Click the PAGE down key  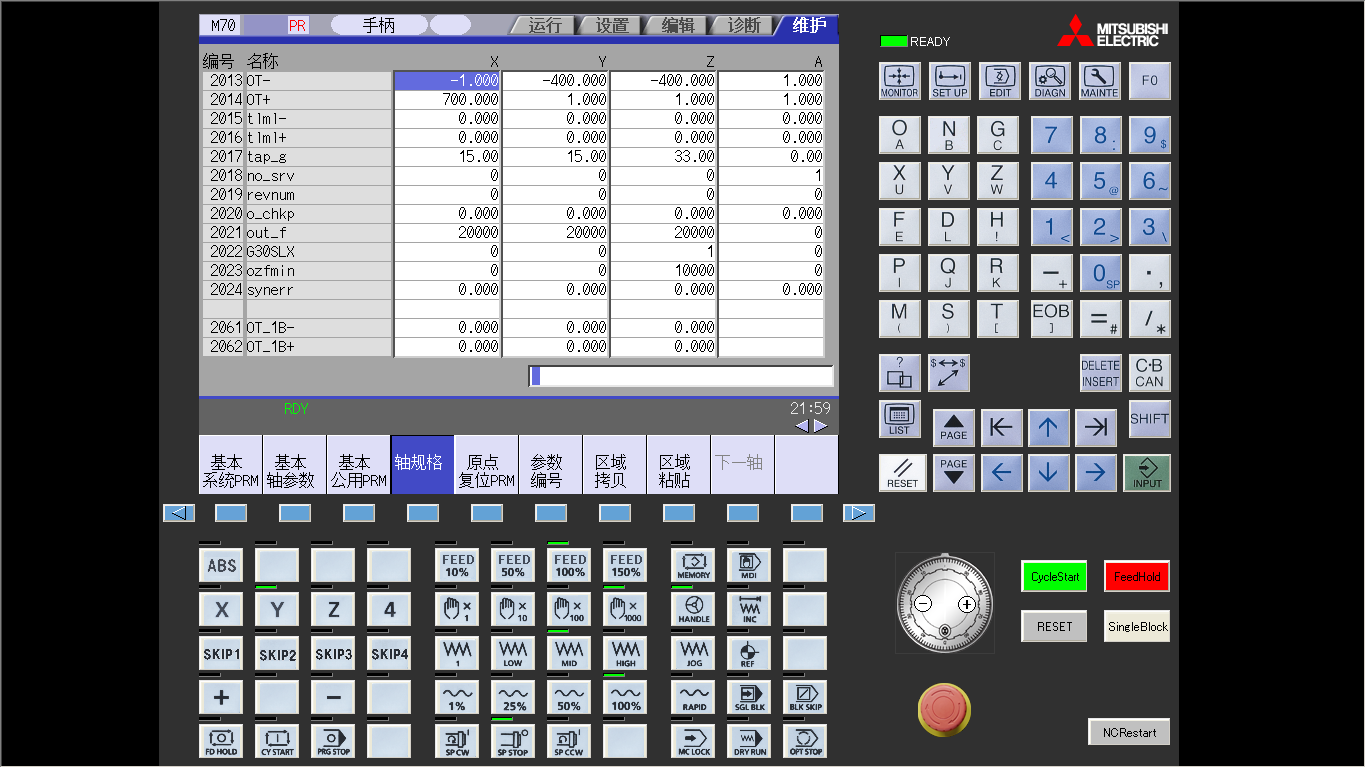954,473
